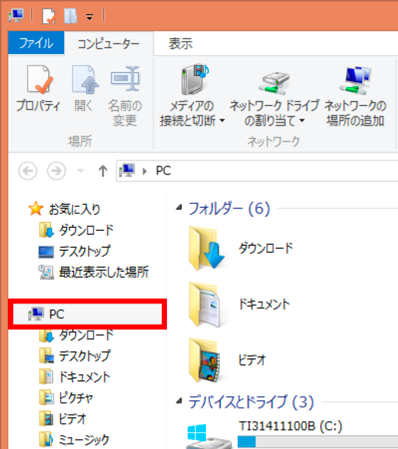
Task: Collapse the デバイスとドライブ (3) group
Action: coord(179,400)
